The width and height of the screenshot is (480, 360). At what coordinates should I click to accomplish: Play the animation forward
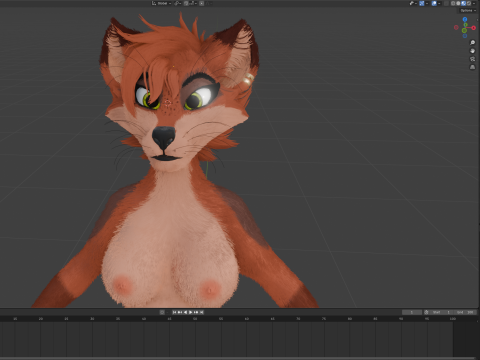[190, 312]
